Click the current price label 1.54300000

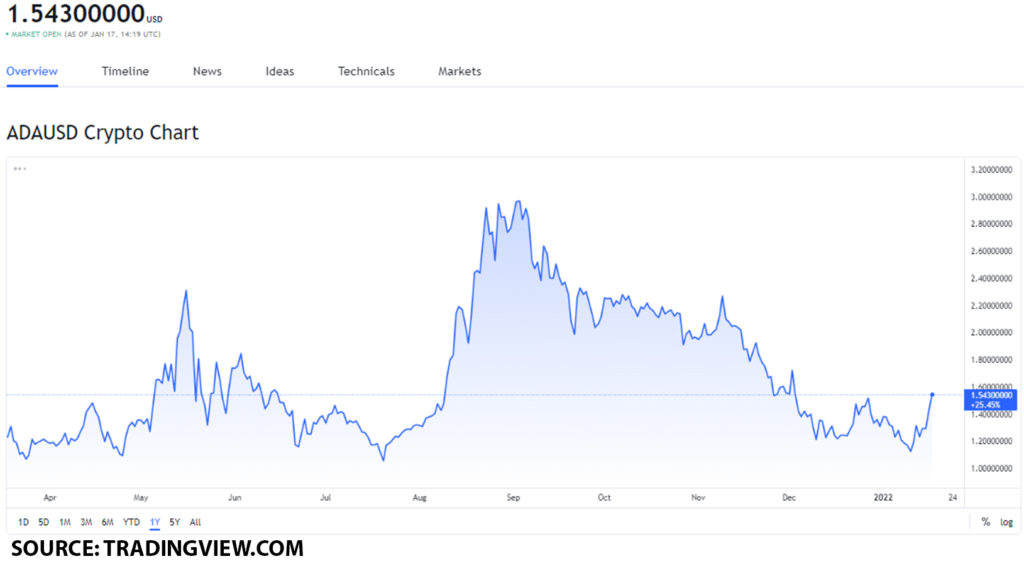(990, 400)
